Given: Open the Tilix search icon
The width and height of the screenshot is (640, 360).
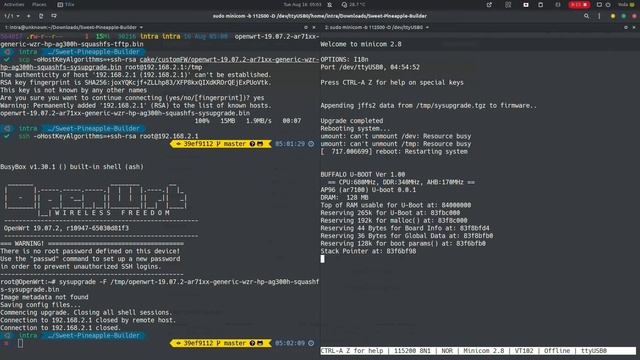Looking at the screenshot, I should [x=587, y=16].
